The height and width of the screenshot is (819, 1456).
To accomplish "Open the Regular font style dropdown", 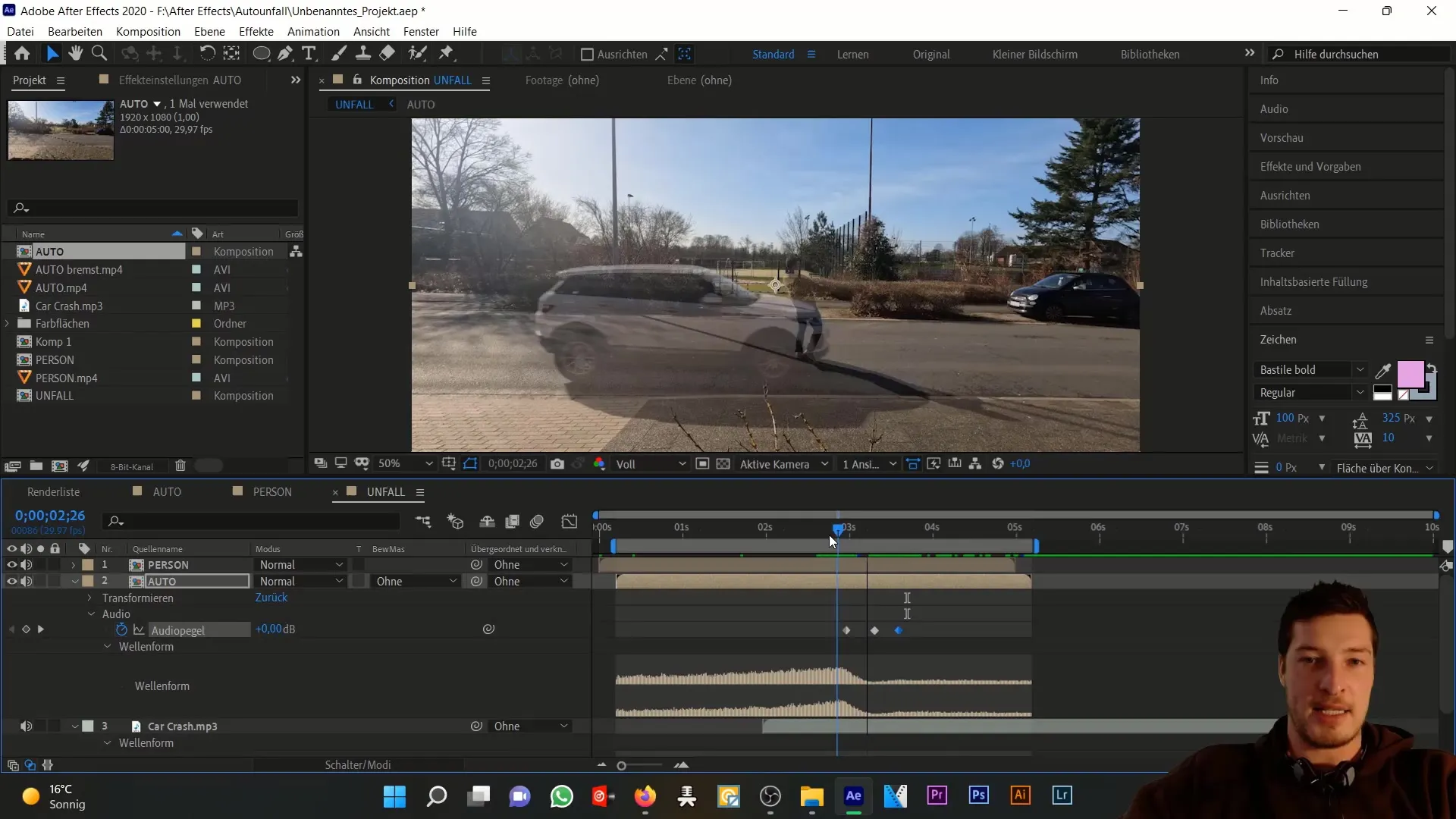I will (1312, 393).
